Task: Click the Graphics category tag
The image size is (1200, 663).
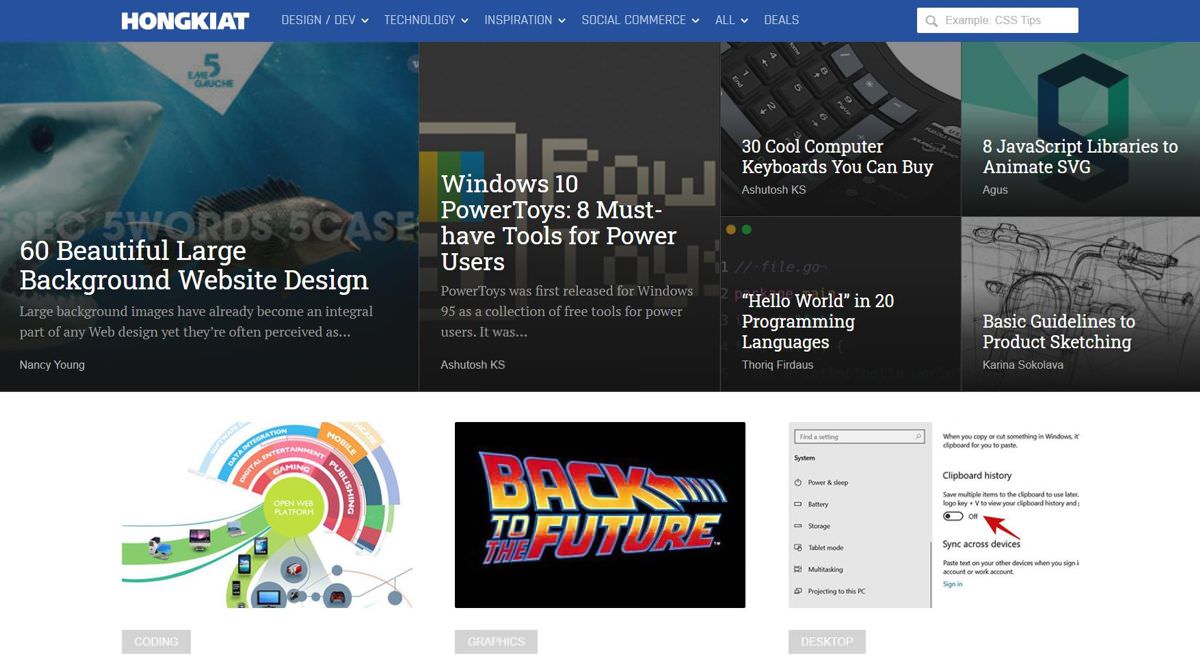Action: coord(496,642)
